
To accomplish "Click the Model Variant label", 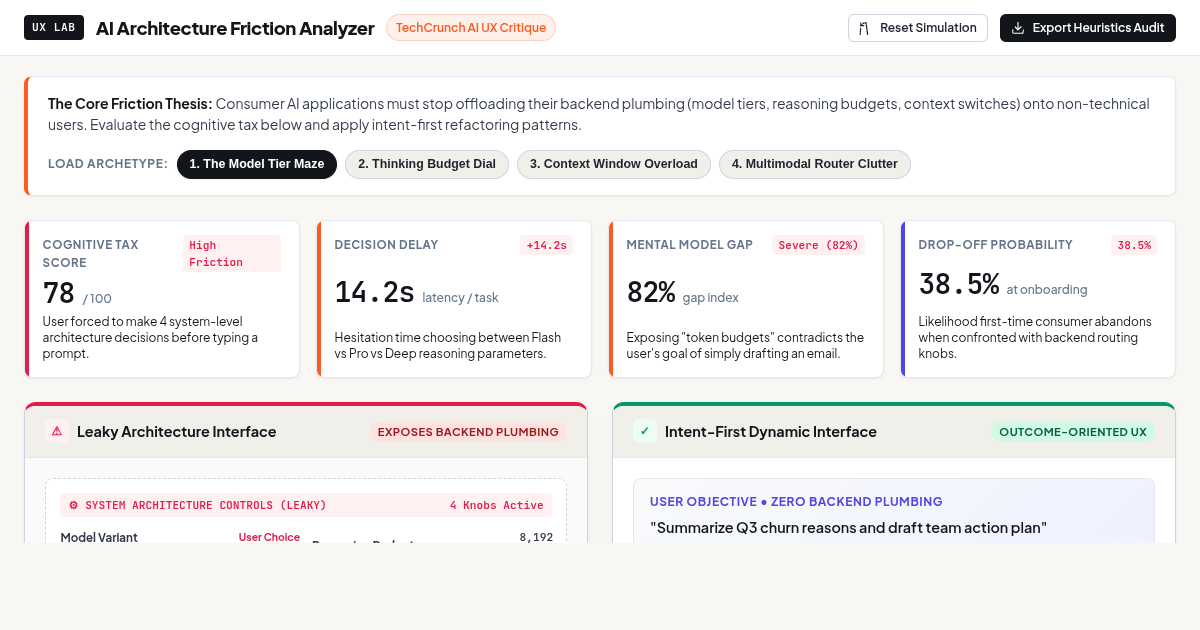I will click(x=99, y=537).
